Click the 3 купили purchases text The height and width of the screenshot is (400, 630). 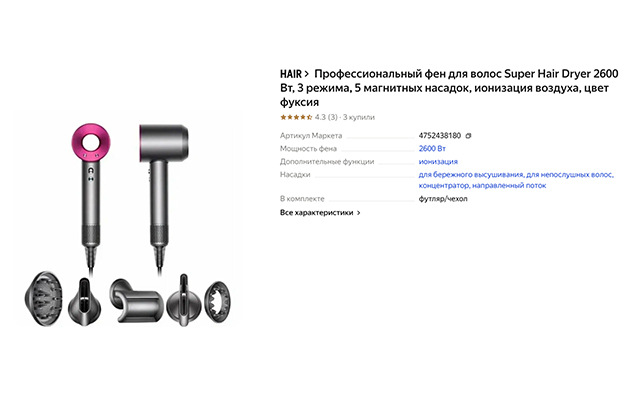pos(358,117)
